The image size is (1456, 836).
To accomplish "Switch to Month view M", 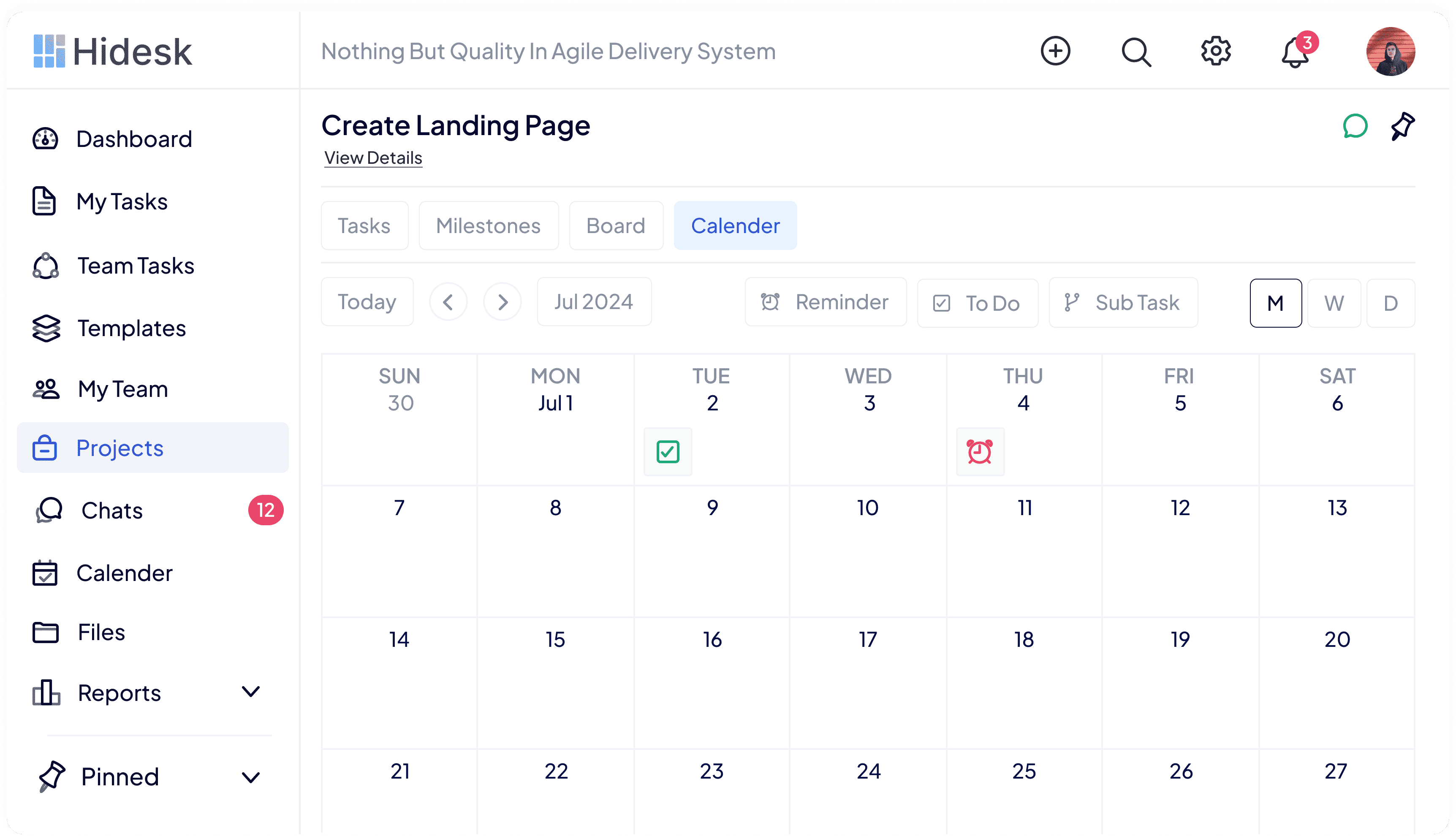I will pyautogui.click(x=1276, y=303).
